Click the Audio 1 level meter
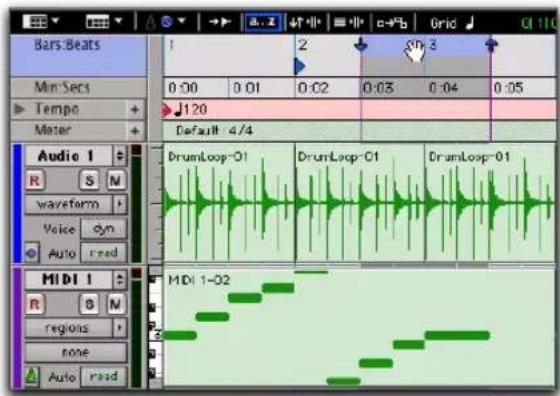Viewport: 560px width, 396px height. pos(136,204)
